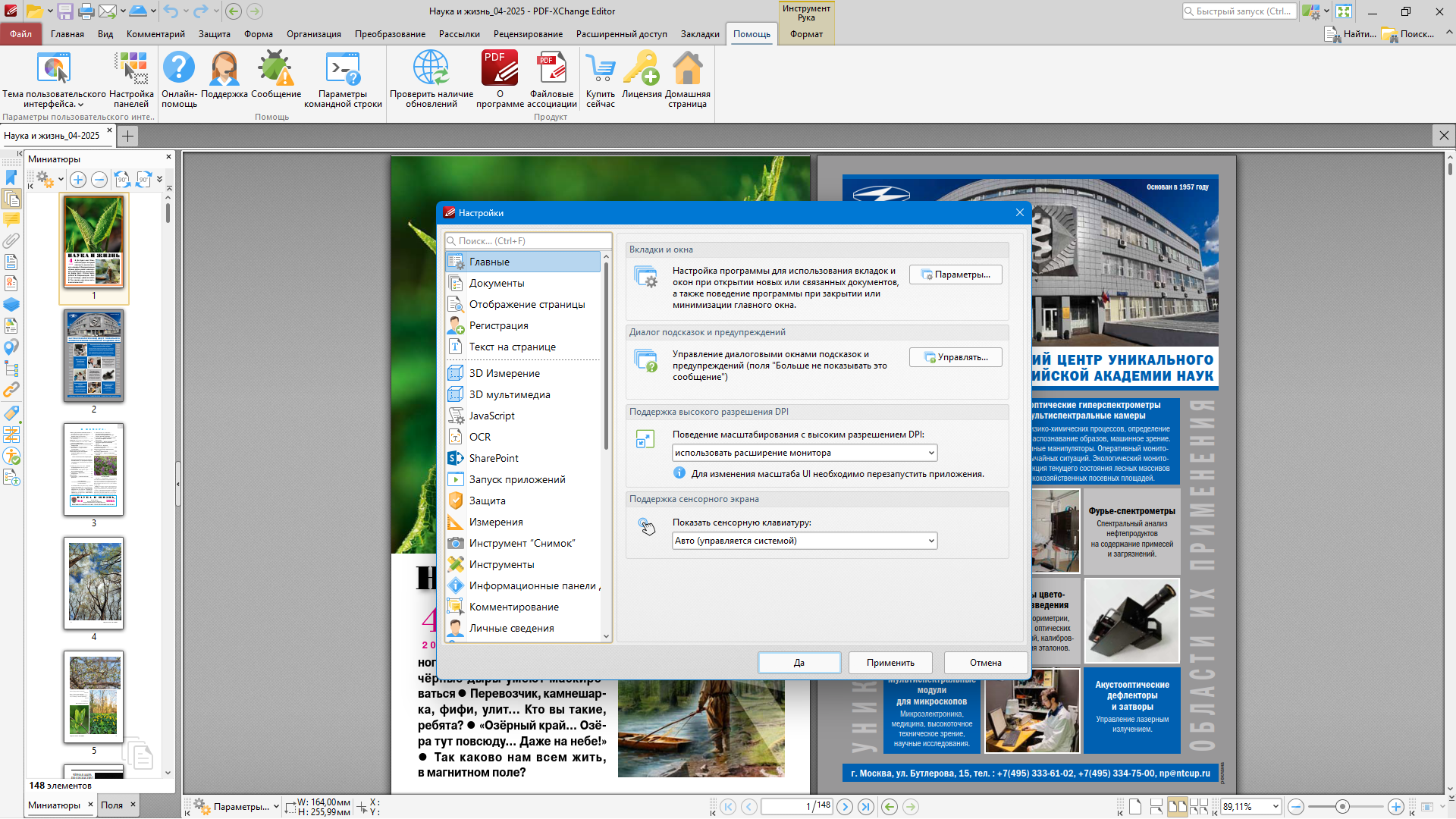Click the Применить button

tap(890, 663)
